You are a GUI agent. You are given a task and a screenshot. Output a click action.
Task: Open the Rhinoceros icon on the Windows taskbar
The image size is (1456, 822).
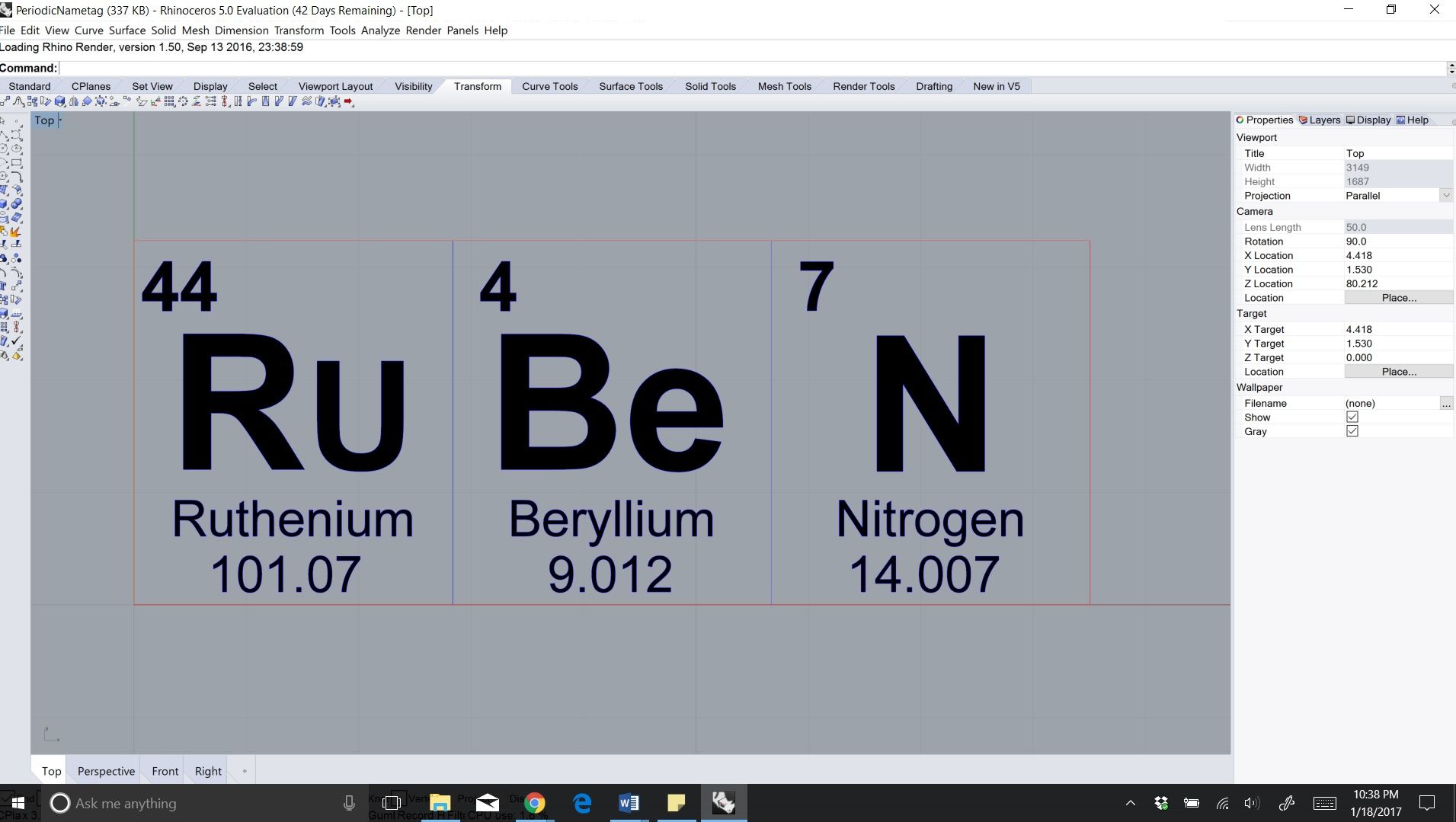point(723,802)
